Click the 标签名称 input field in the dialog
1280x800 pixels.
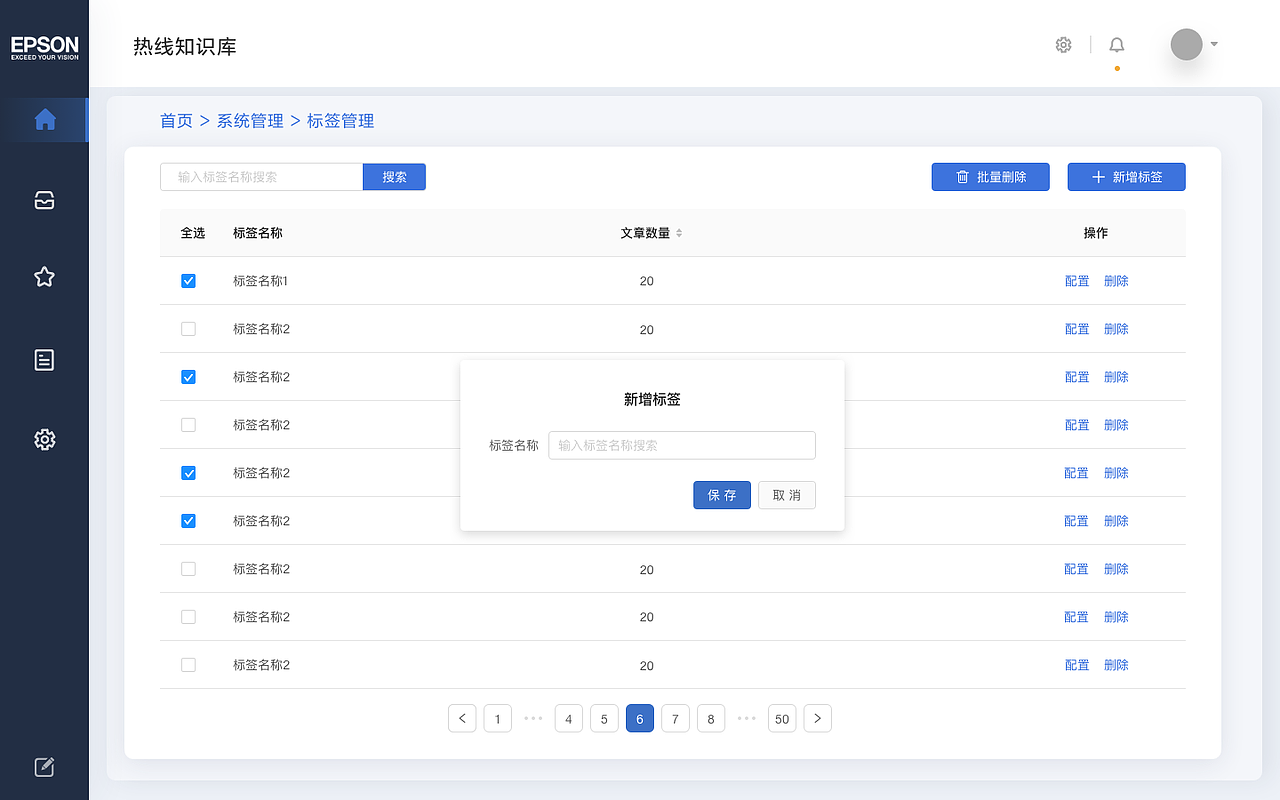click(681, 445)
